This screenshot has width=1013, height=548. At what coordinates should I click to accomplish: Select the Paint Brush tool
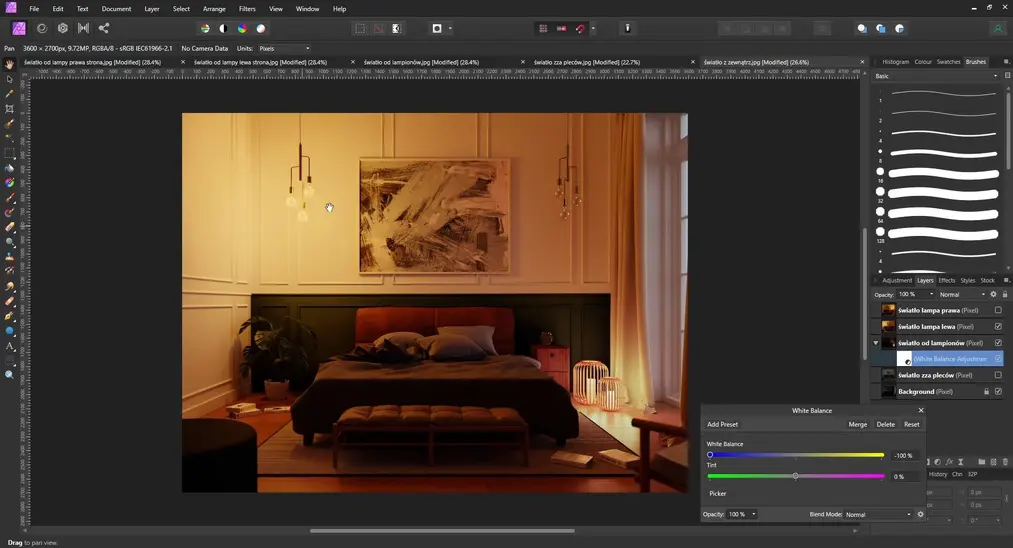[9, 198]
